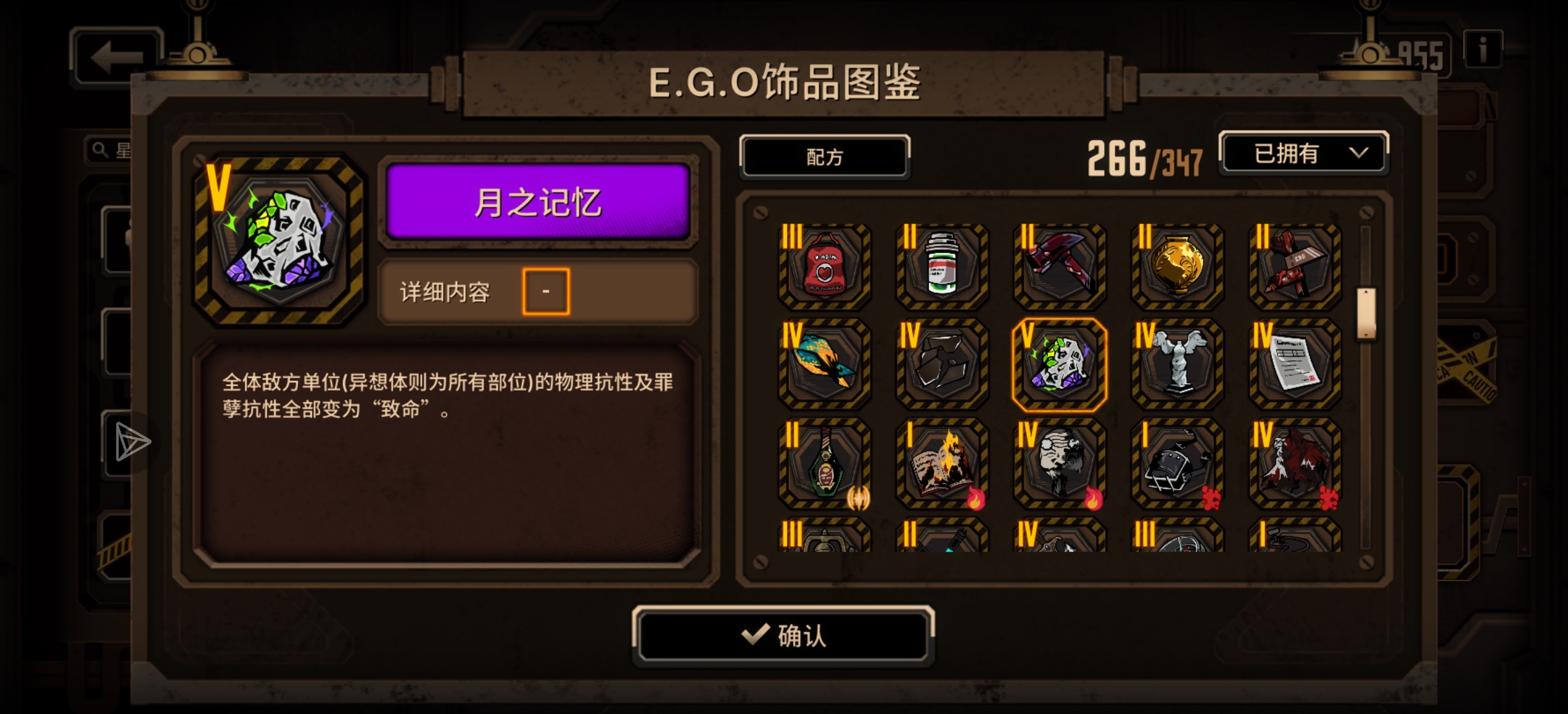Select the green potion bottle gift

tap(824, 463)
